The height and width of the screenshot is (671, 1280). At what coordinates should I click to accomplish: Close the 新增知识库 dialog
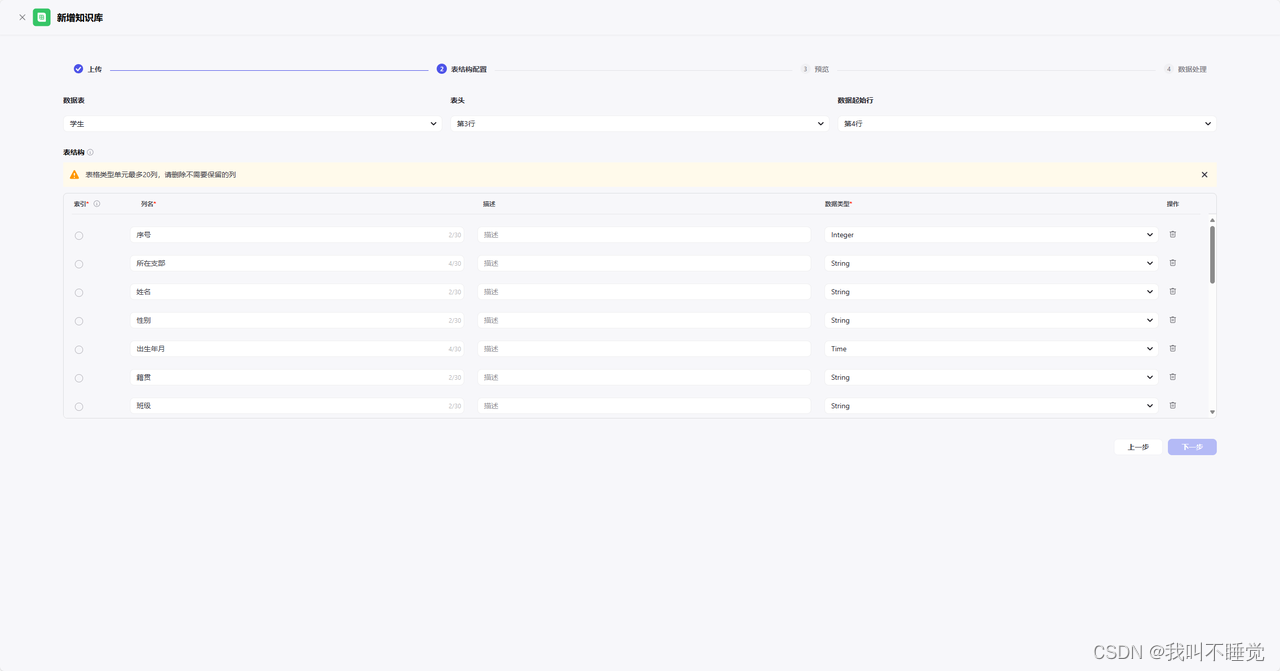[x=22, y=17]
